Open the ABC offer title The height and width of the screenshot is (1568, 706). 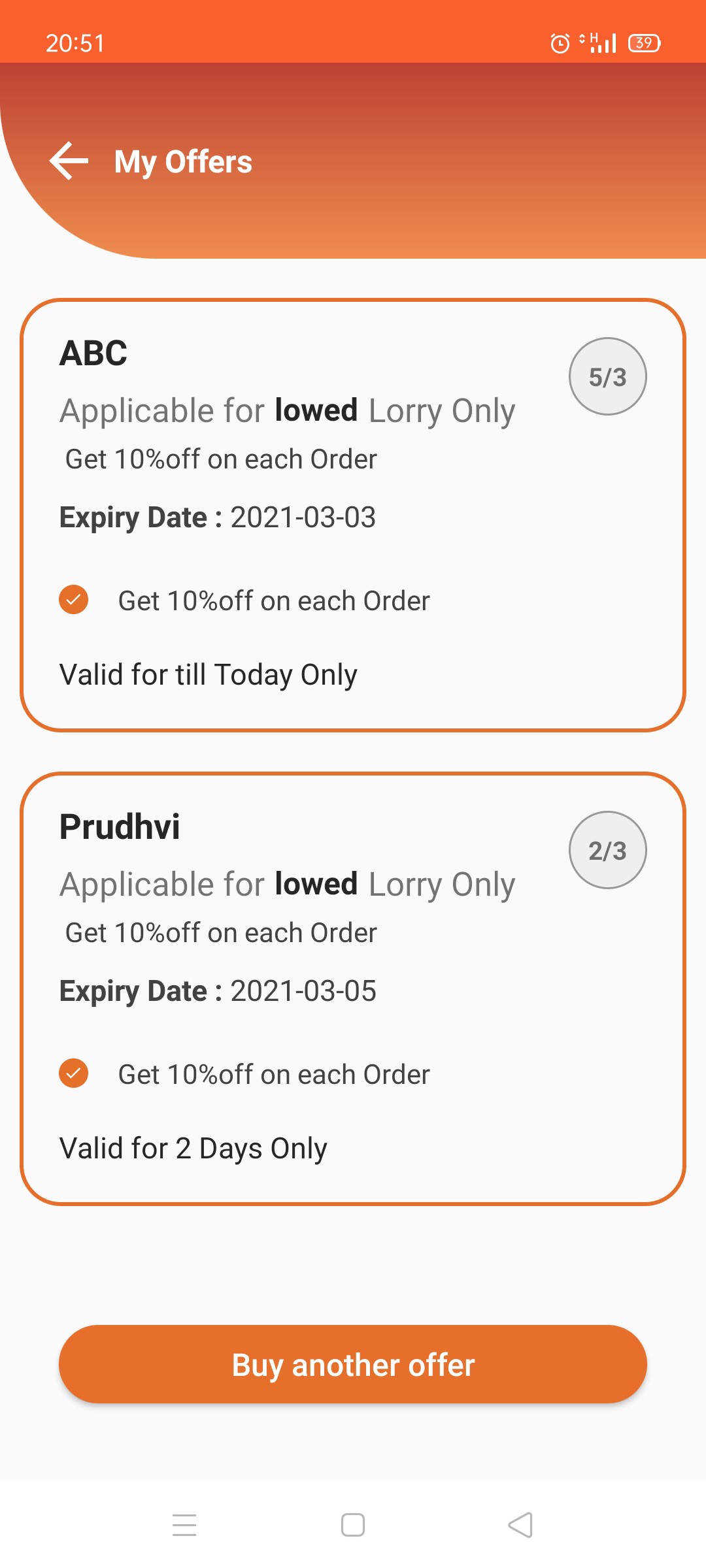pos(93,353)
